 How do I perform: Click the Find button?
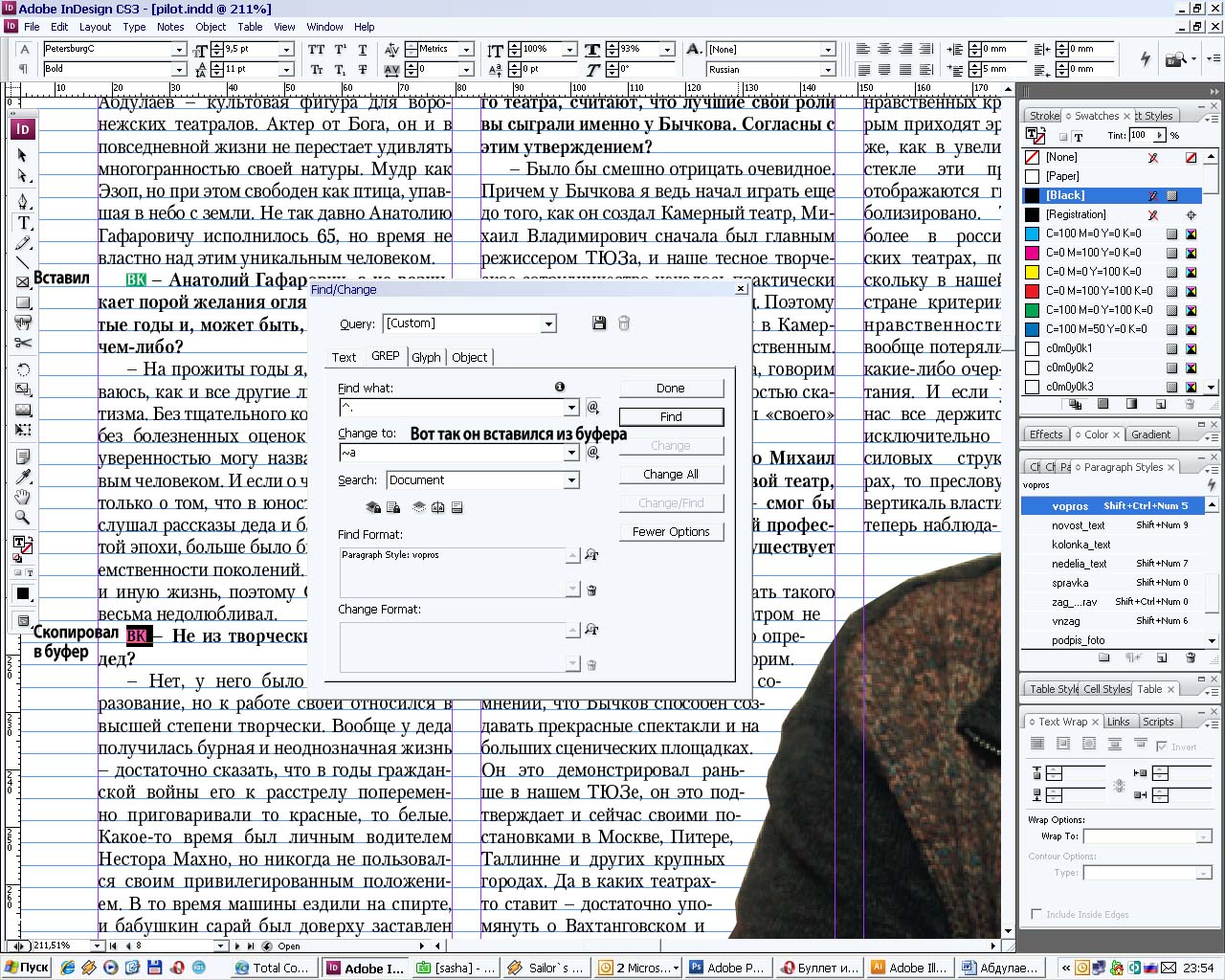point(671,417)
